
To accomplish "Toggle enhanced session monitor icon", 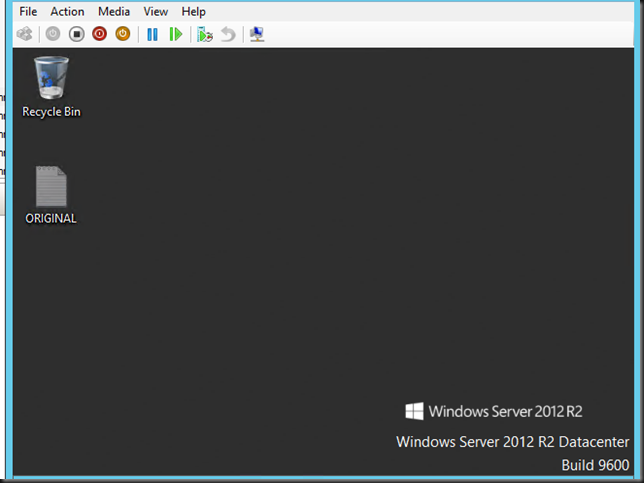I will [x=257, y=34].
